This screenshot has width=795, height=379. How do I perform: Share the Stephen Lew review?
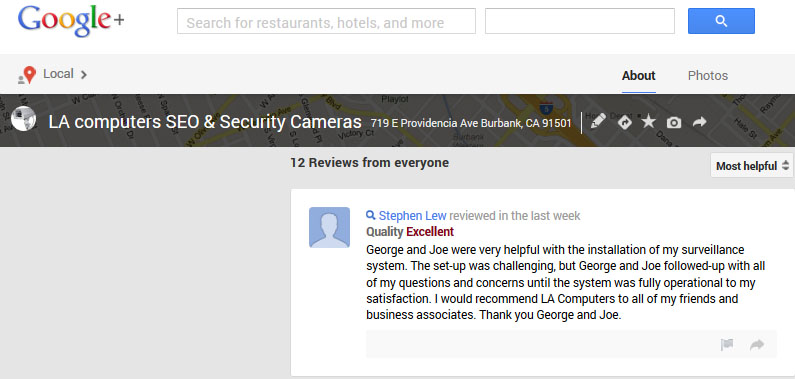click(x=757, y=345)
